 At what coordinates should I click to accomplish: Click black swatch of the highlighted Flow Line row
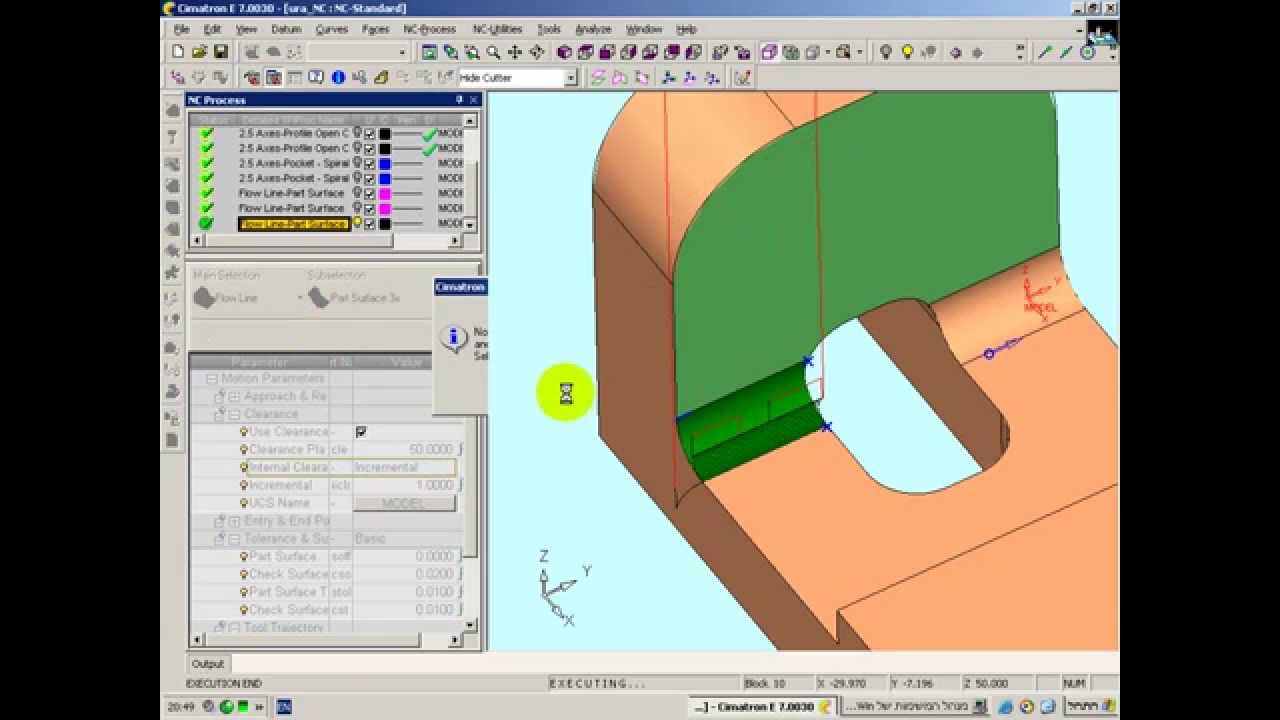click(384, 223)
